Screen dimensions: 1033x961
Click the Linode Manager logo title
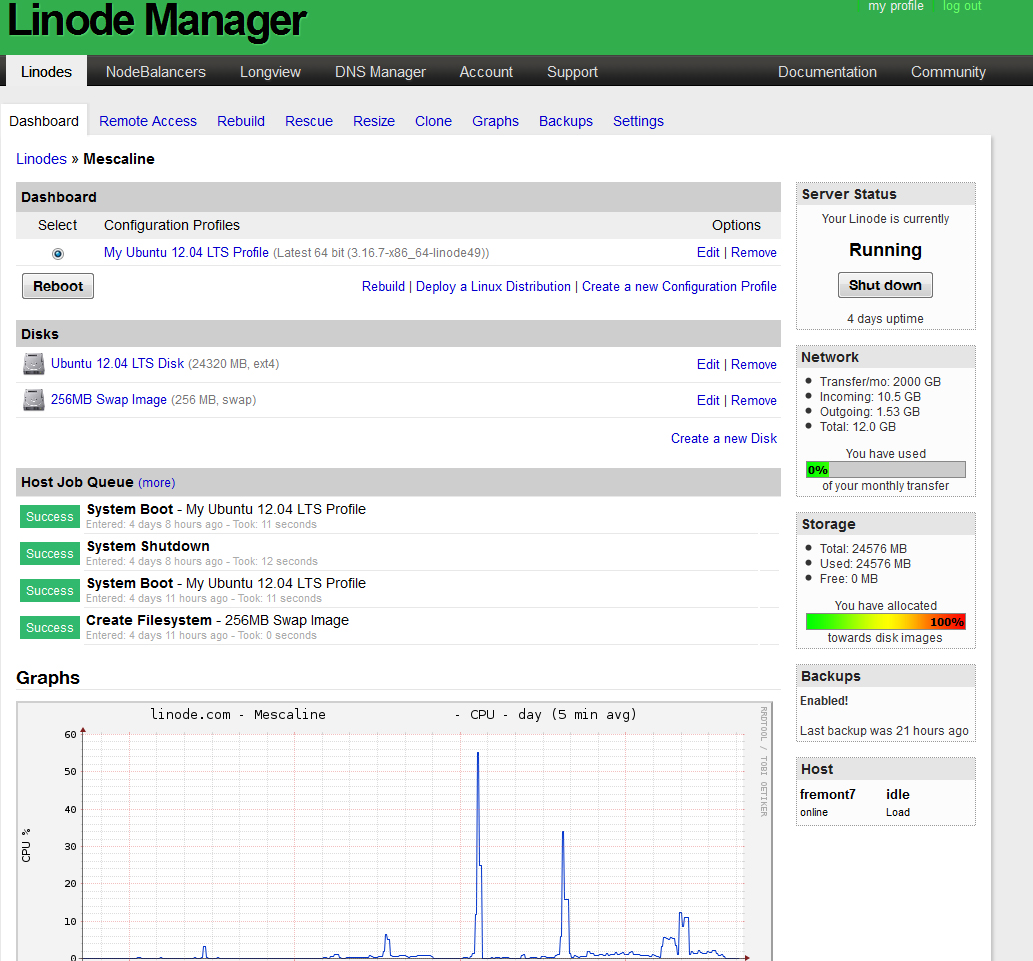pyautogui.click(x=157, y=22)
